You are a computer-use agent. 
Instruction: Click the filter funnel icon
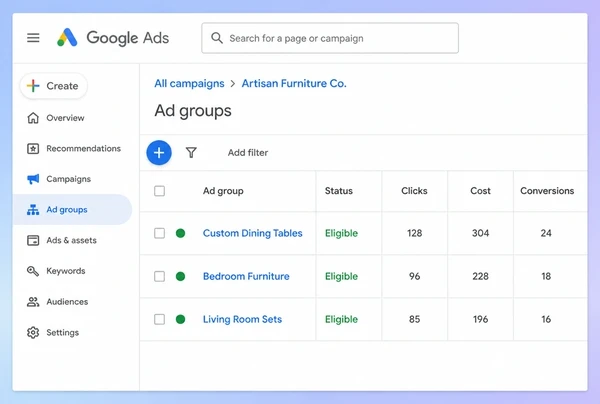pyautogui.click(x=191, y=153)
